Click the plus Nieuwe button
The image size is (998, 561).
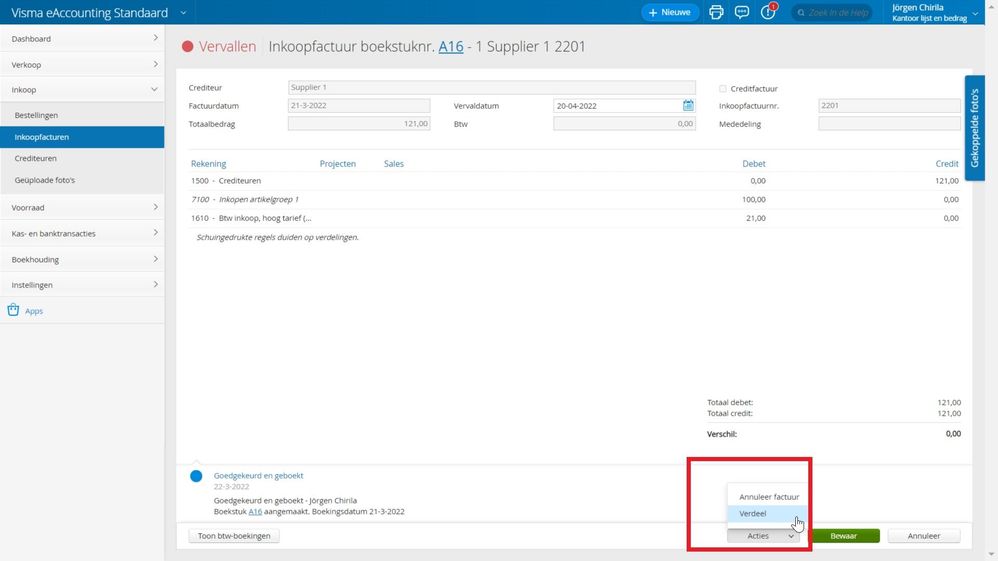coord(669,13)
